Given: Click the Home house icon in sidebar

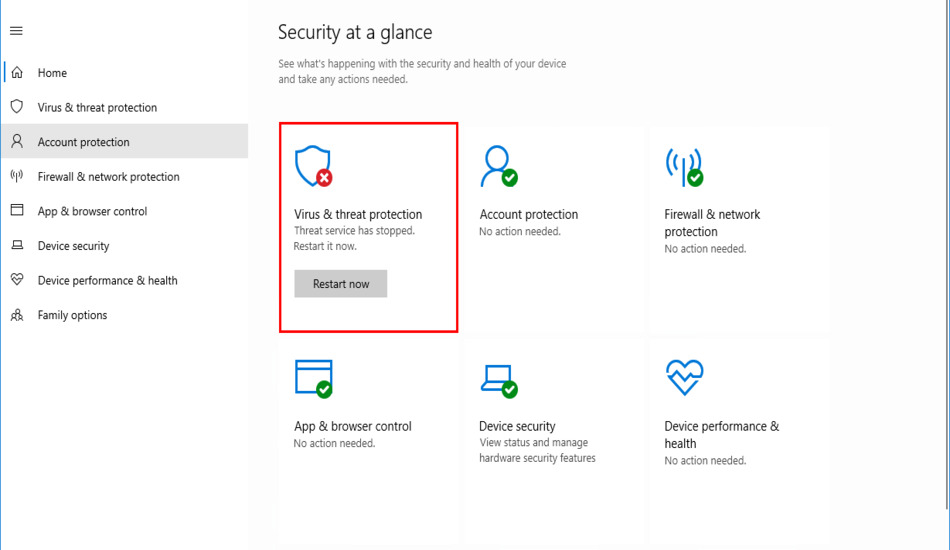Looking at the screenshot, I should coord(17,73).
